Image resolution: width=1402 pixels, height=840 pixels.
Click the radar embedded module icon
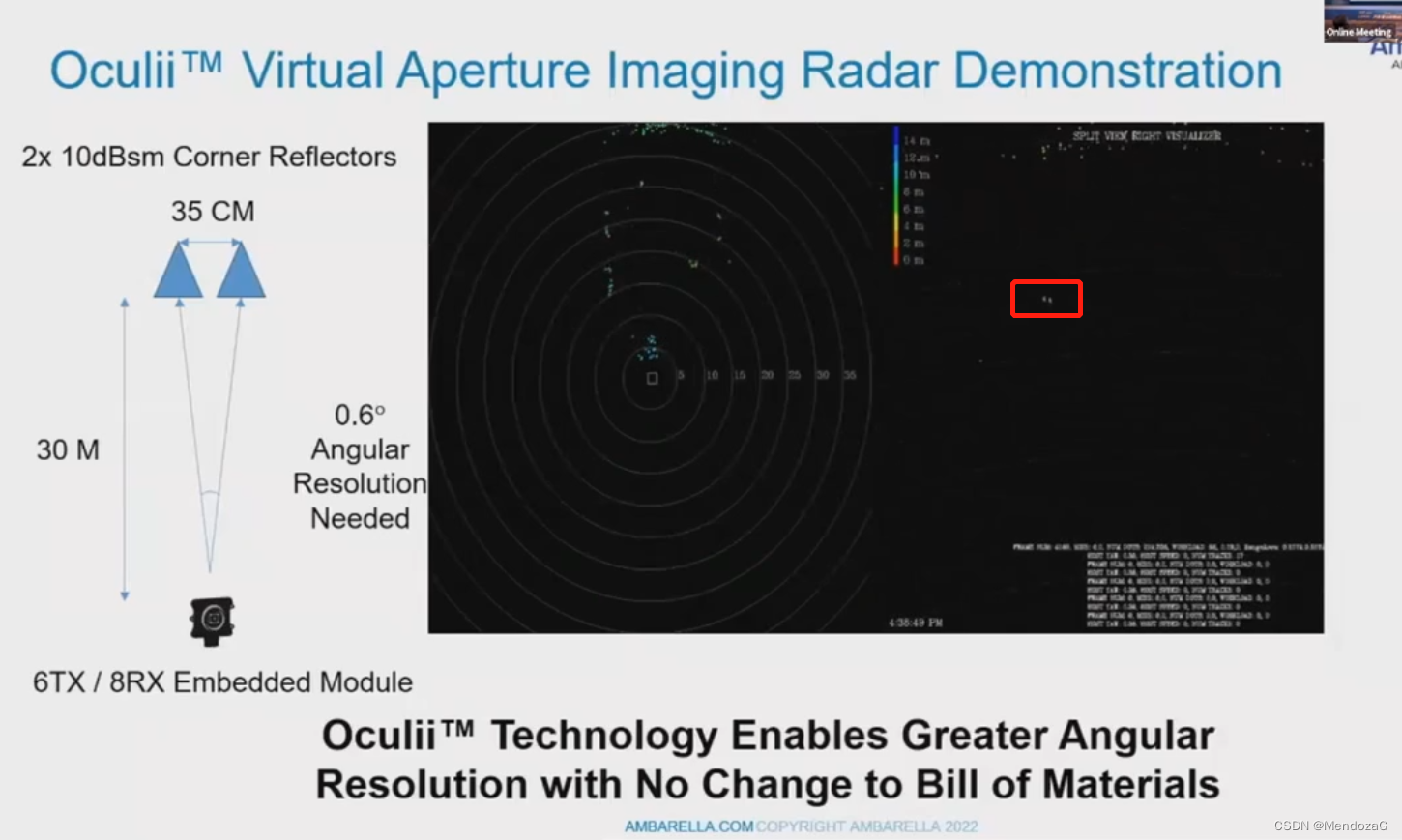tap(212, 621)
